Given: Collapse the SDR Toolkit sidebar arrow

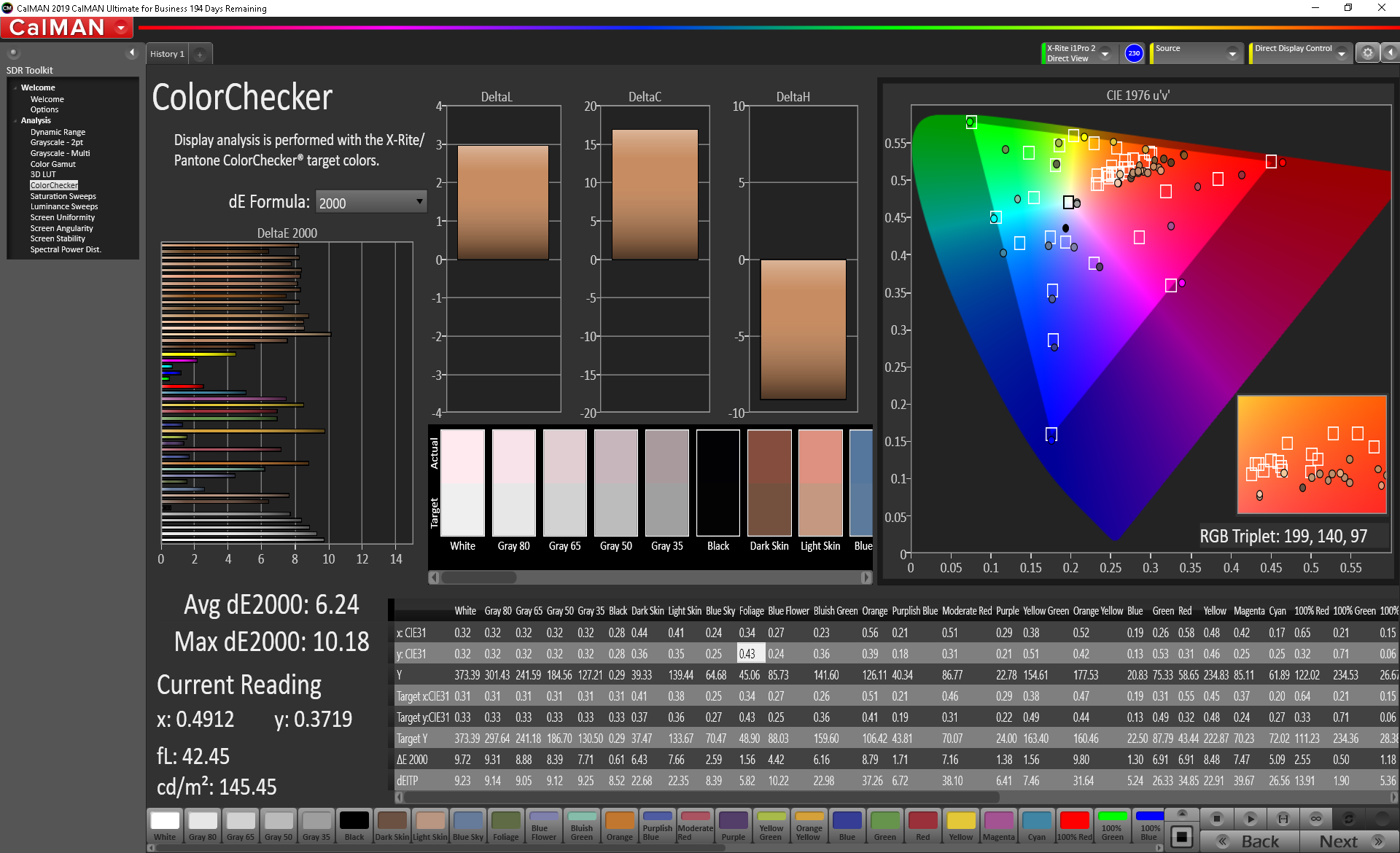Looking at the screenshot, I should point(132,52).
